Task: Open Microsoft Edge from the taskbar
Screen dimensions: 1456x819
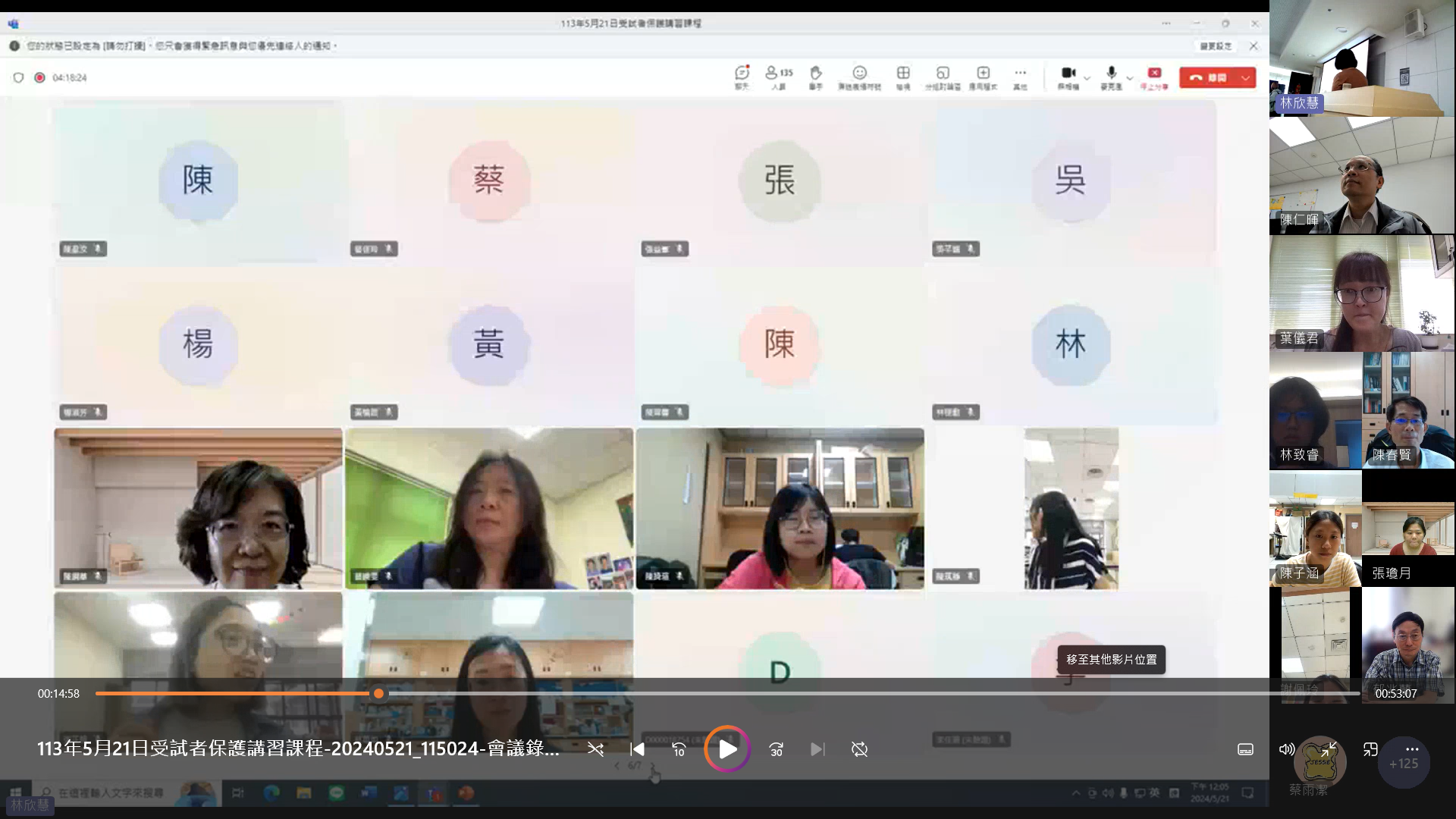Action: (x=271, y=793)
